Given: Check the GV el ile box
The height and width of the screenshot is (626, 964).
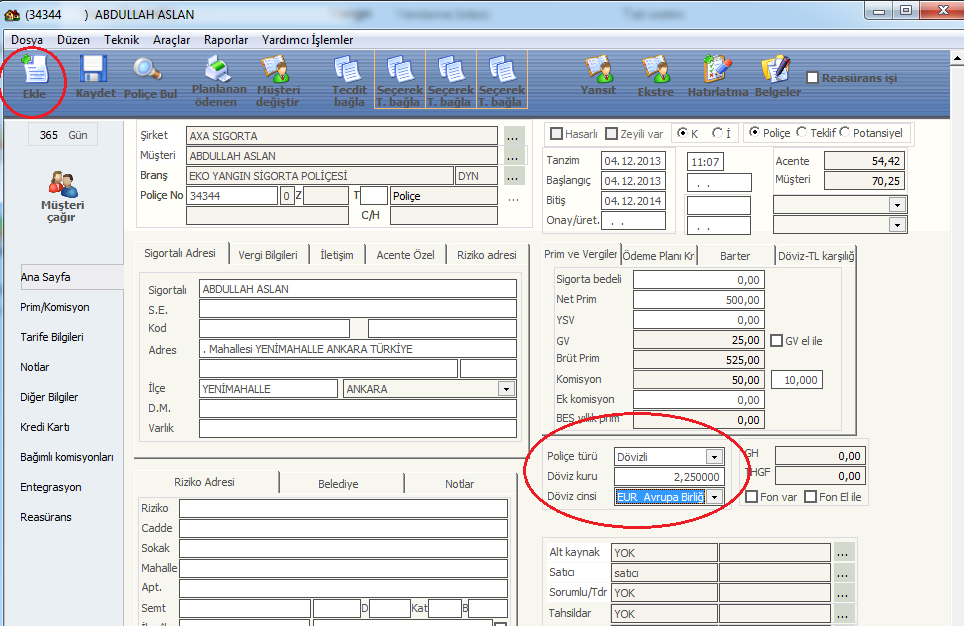Looking at the screenshot, I should click(x=777, y=341).
